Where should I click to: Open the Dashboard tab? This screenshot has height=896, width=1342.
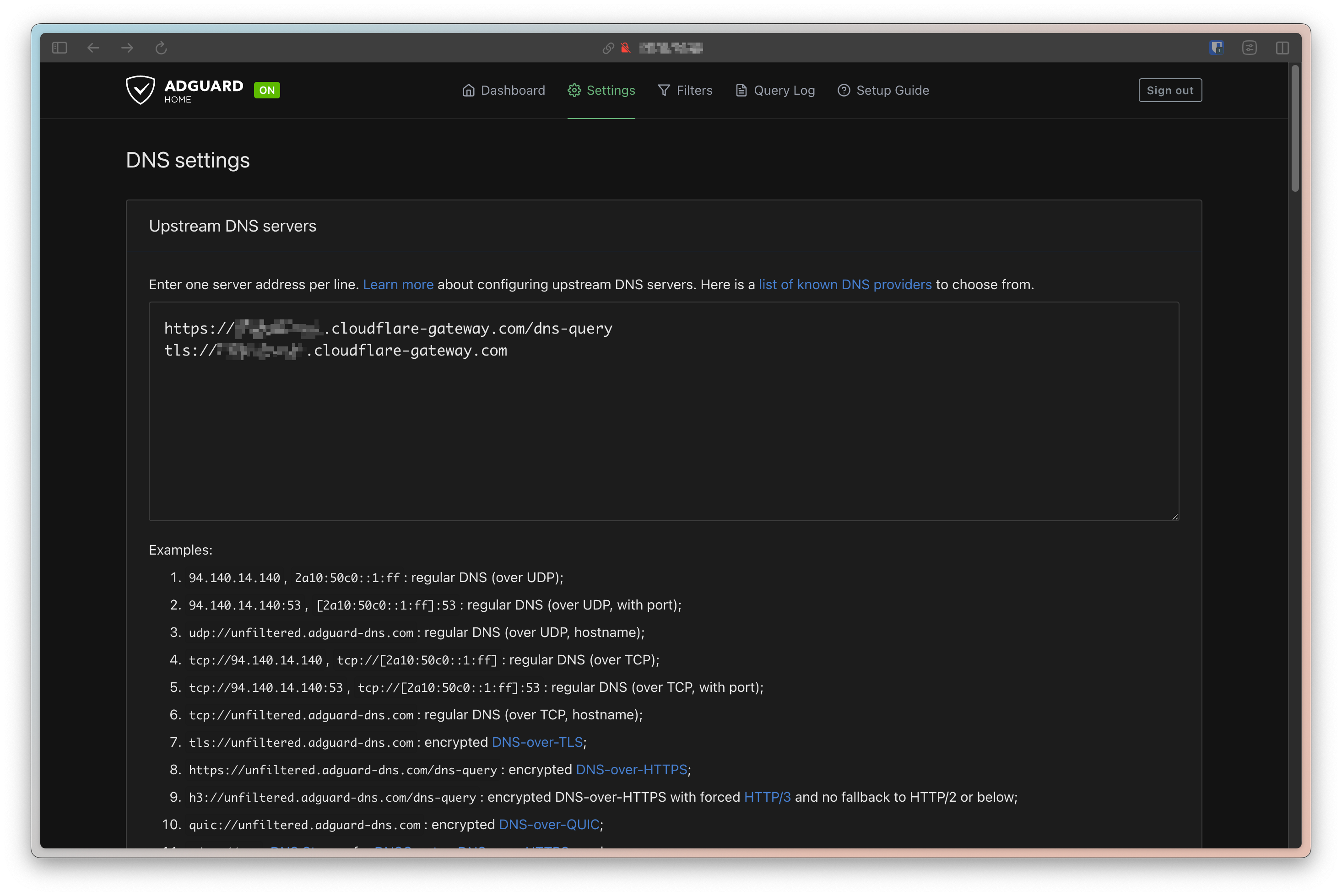coord(503,90)
